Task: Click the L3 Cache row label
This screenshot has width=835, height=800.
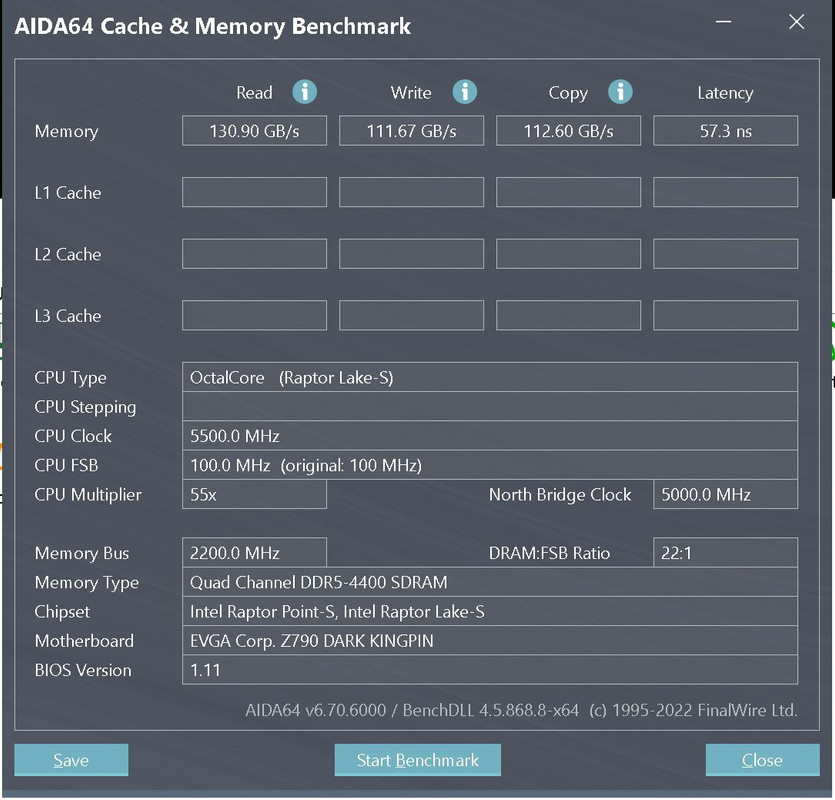Action: pos(68,316)
